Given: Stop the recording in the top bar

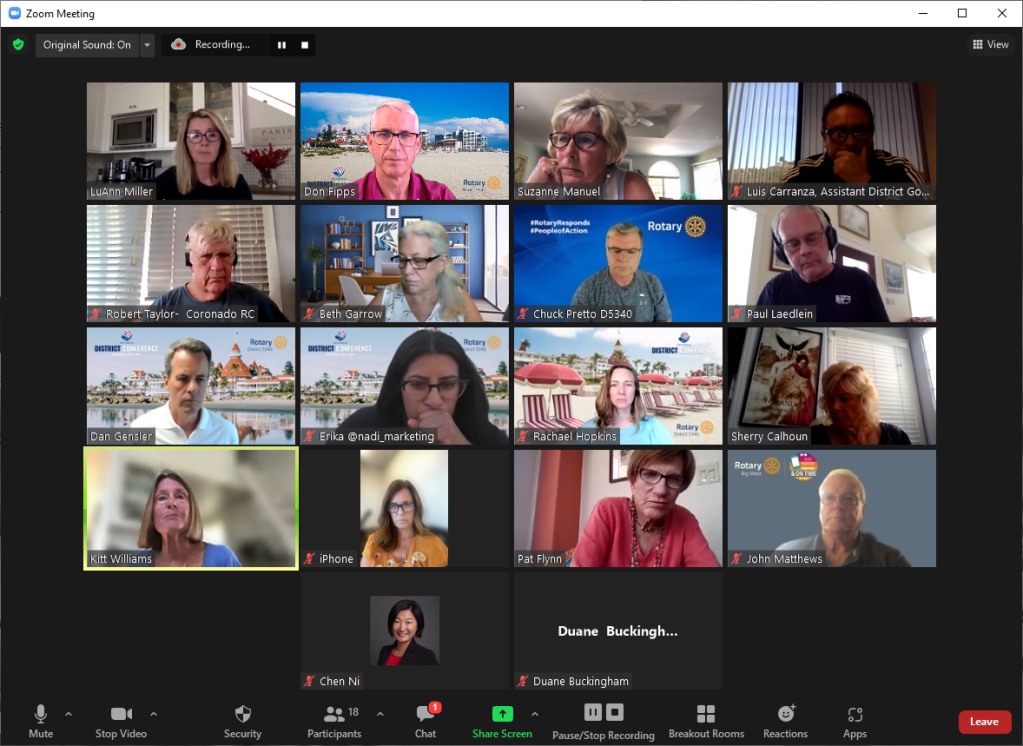Looking at the screenshot, I should click(305, 45).
